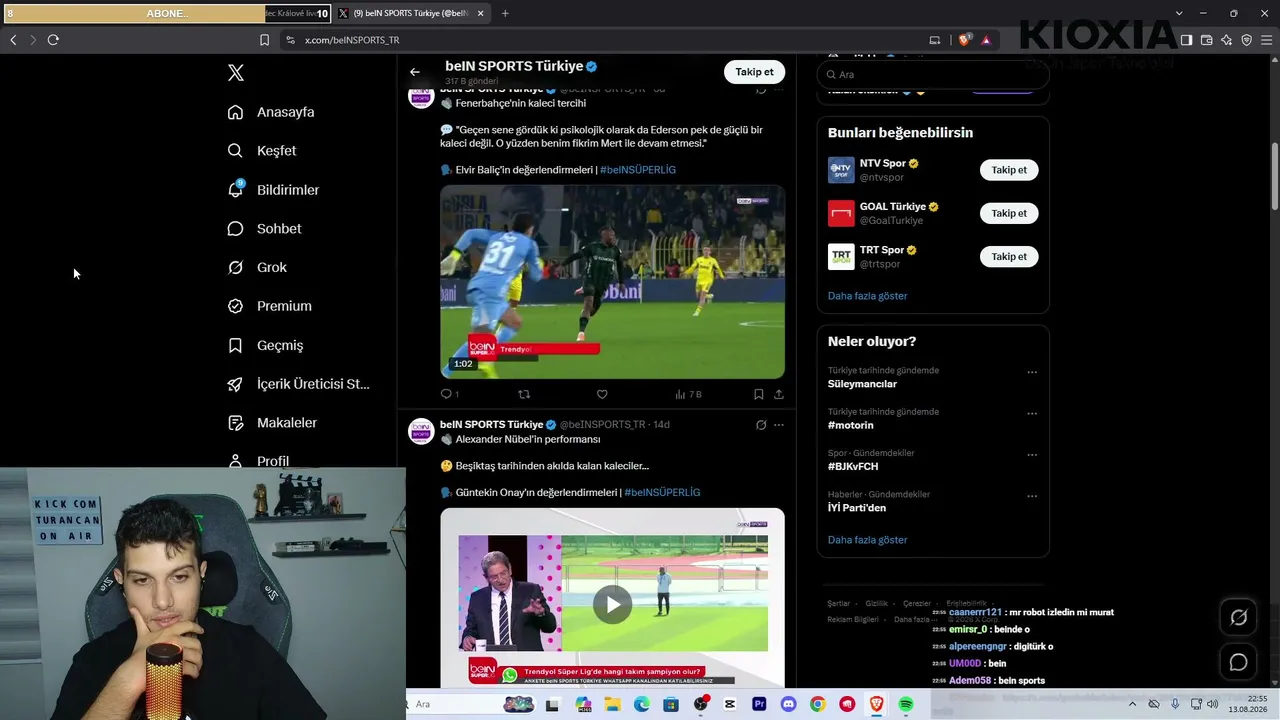
Task: Open more options for #BJKvFCH trend
Action: coord(1032,455)
